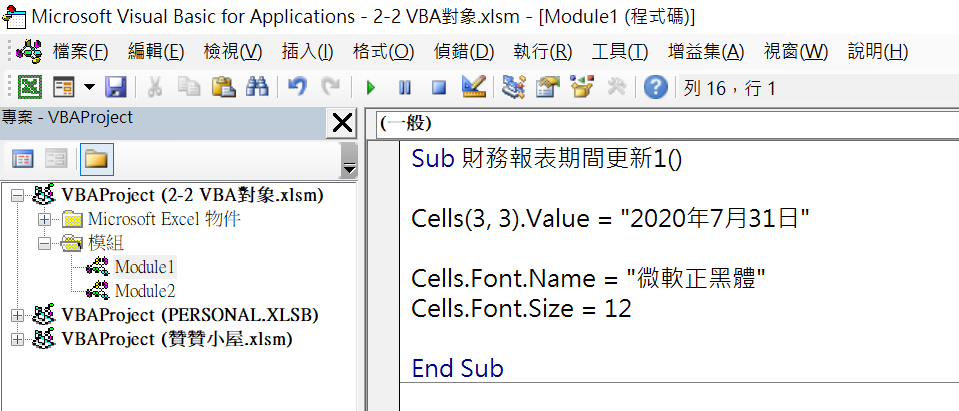
Task: Open the 格式(O) menu
Action: pos(383,52)
